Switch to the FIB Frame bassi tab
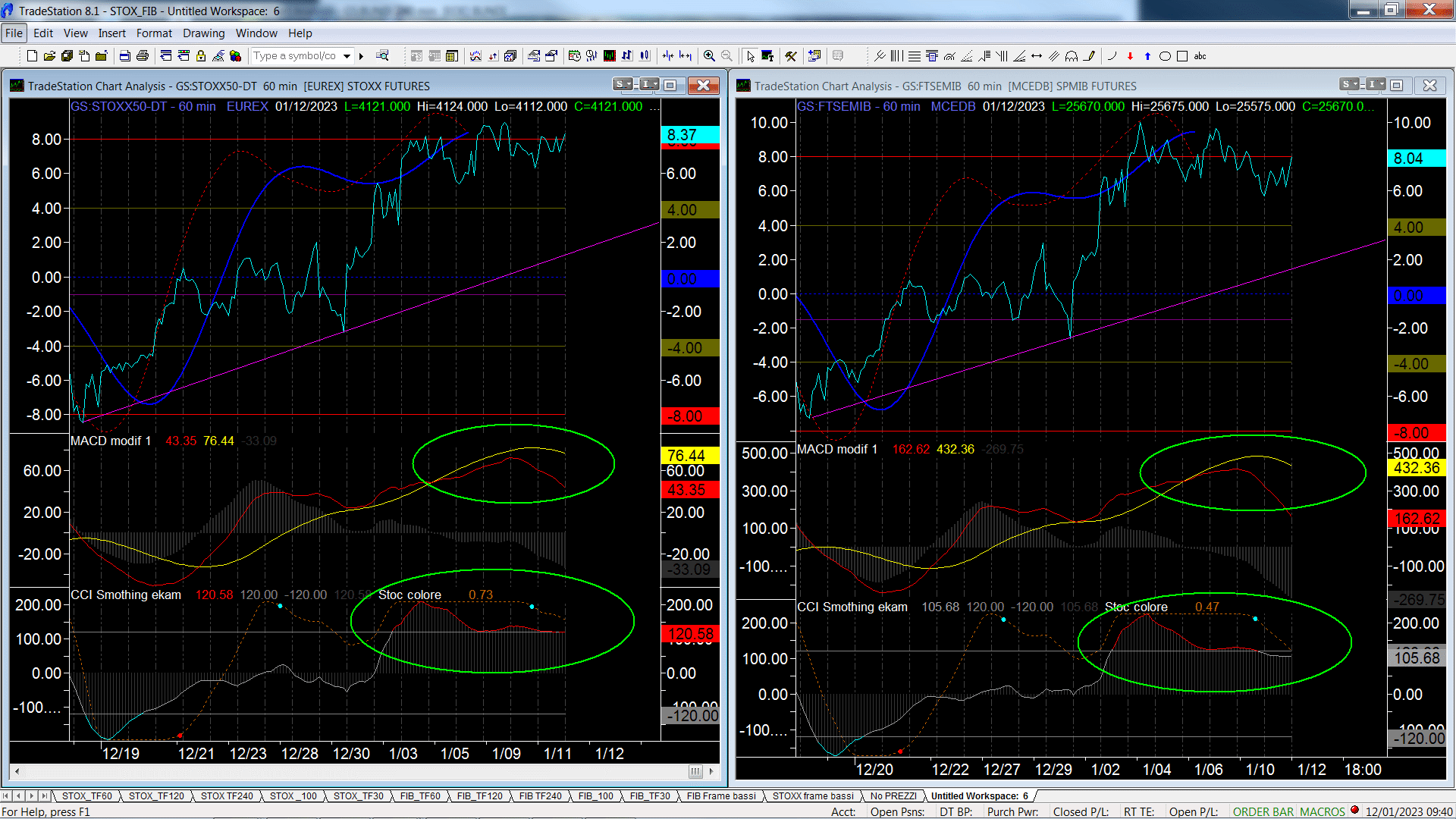The image size is (1456, 819). 721,796
